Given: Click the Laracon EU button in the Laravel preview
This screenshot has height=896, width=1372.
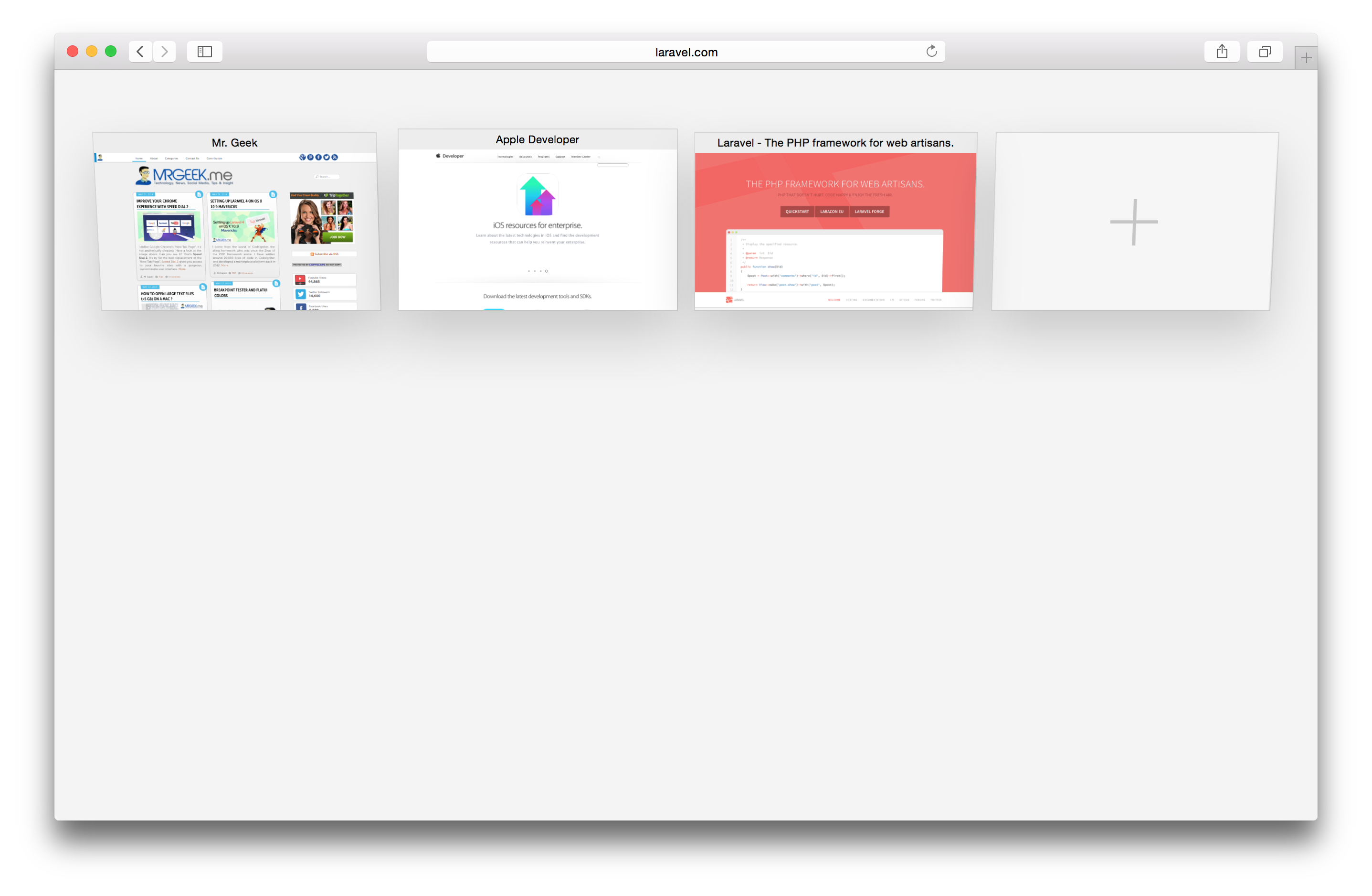Looking at the screenshot, I should click(x=832, y=212).
